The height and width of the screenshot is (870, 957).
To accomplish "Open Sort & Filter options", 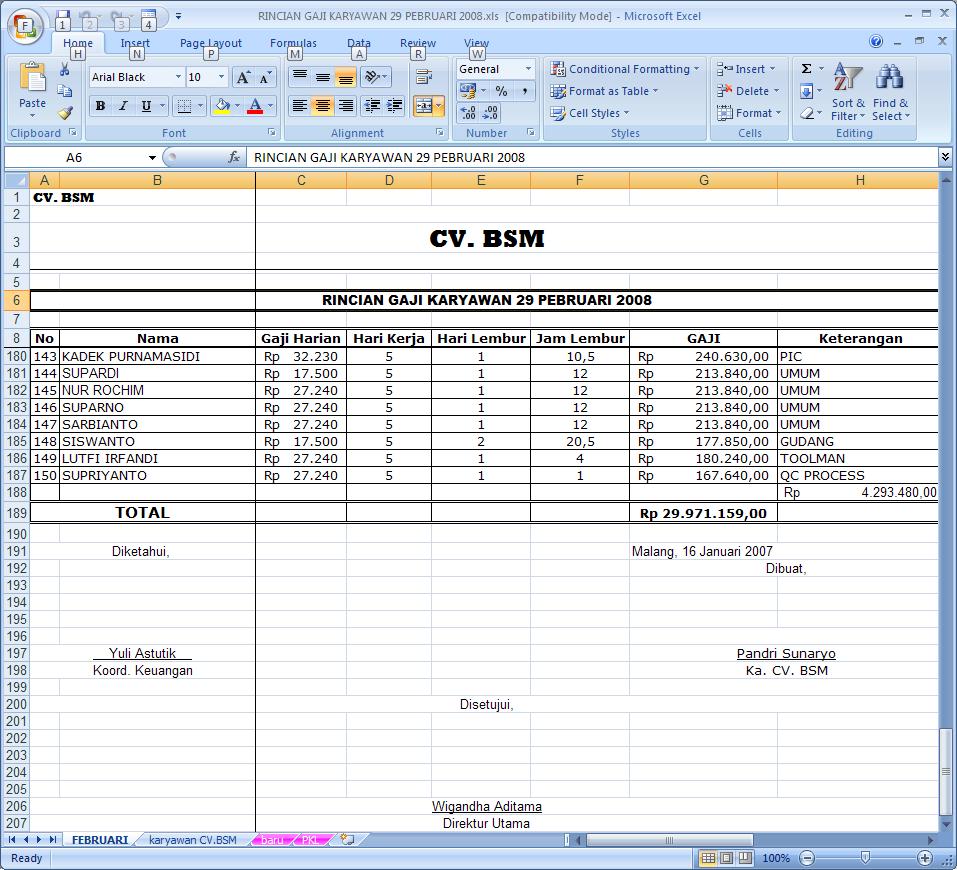I will point(848,92).
